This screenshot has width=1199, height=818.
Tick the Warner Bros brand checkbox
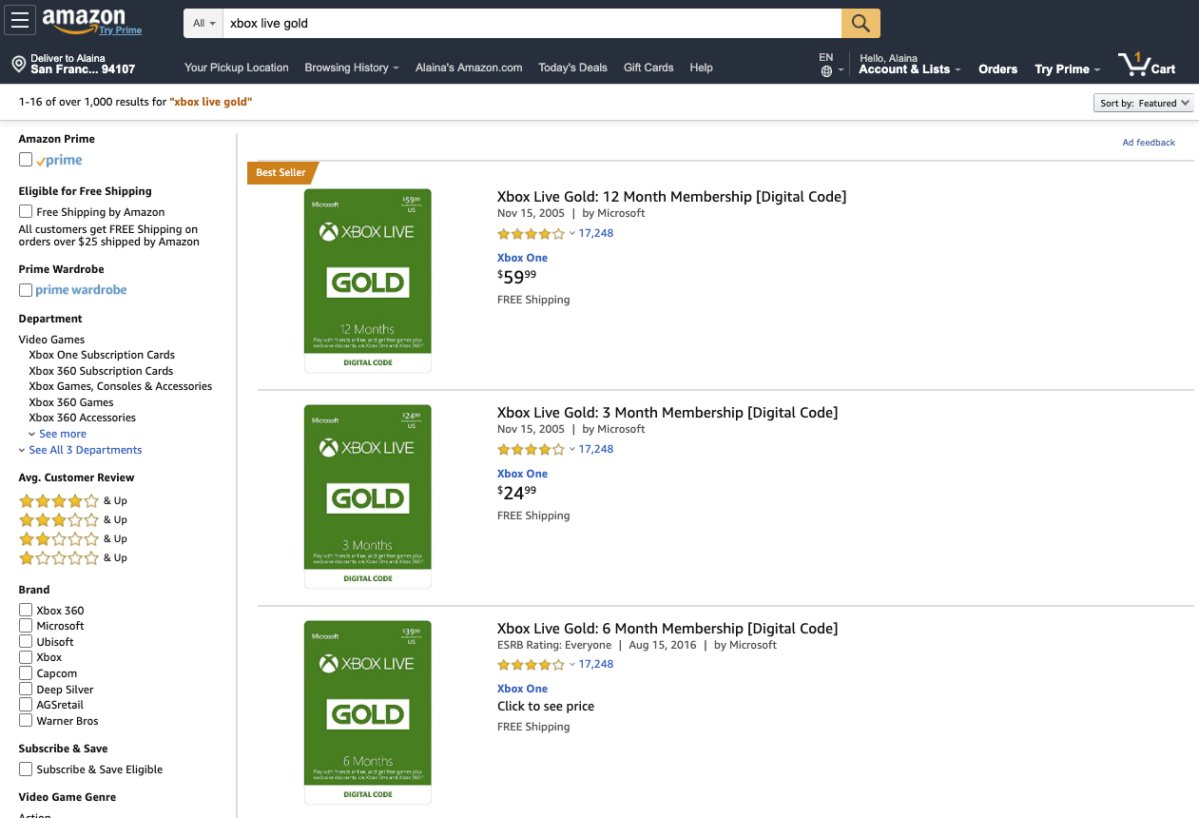point(25,720)
